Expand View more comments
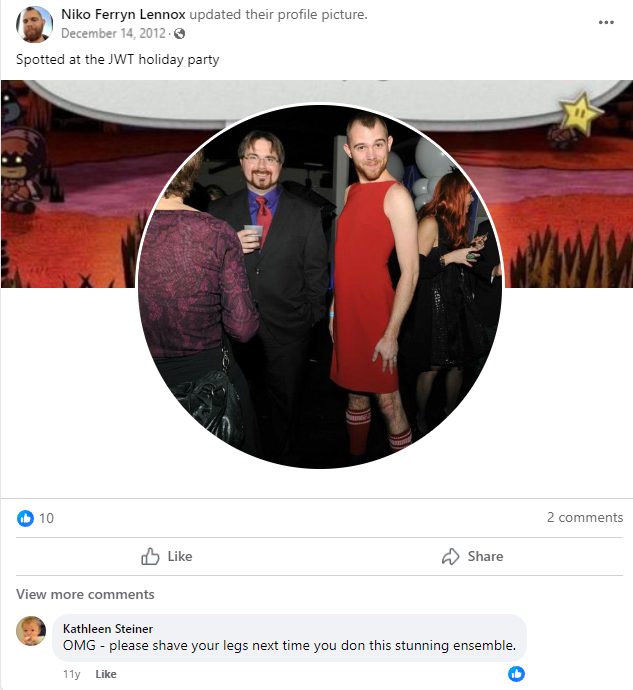This screenshot has width=633, height=690. pyautogui.click(x=85, y=594)
